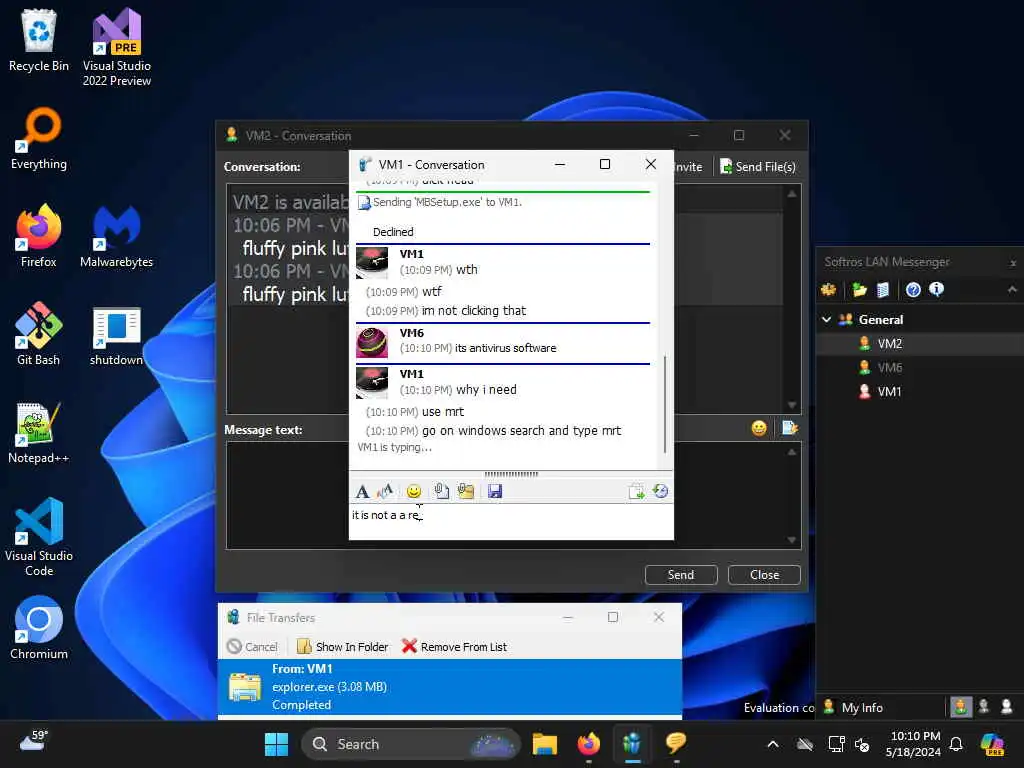This screenshot has width=1024, height=768.
Task: Pin down Softros LAN Messenger panel icon
Action: coord(1013,263)
